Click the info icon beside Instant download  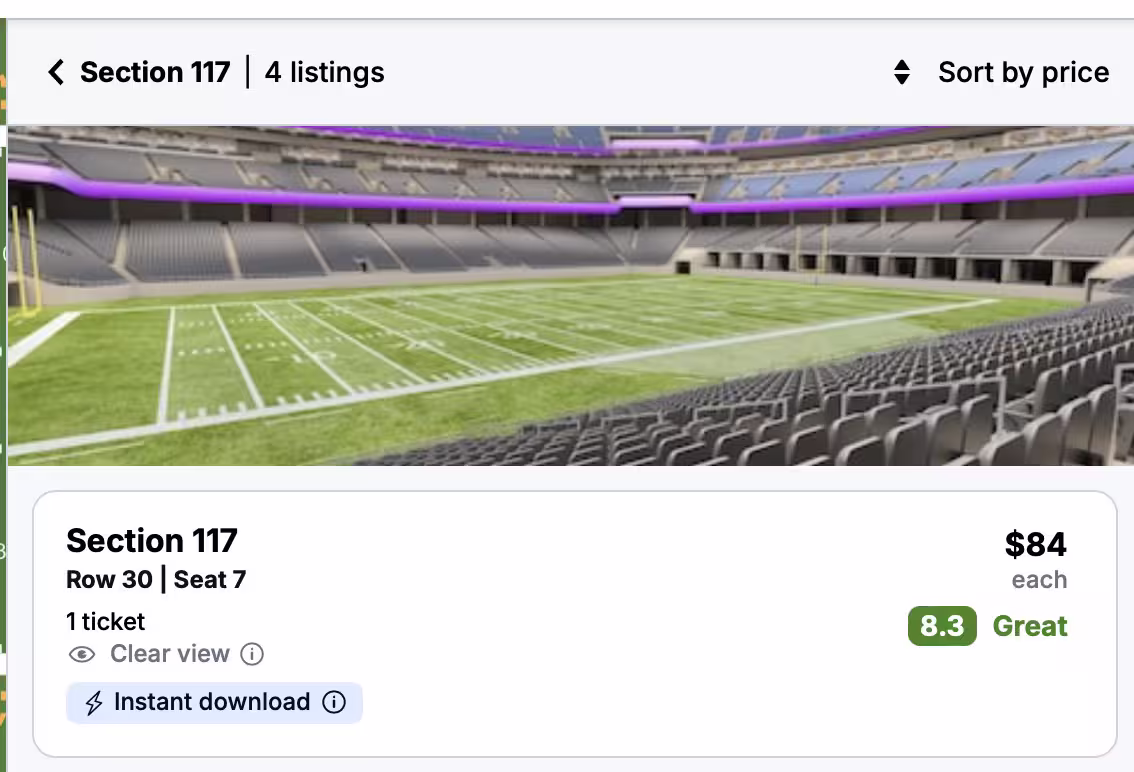(x=334, y=702)
